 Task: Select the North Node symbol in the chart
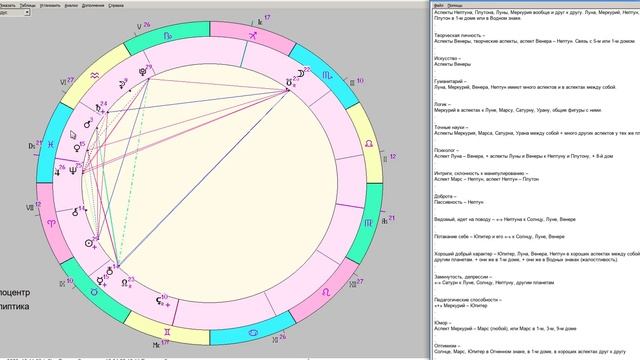(x=124, y=282)
